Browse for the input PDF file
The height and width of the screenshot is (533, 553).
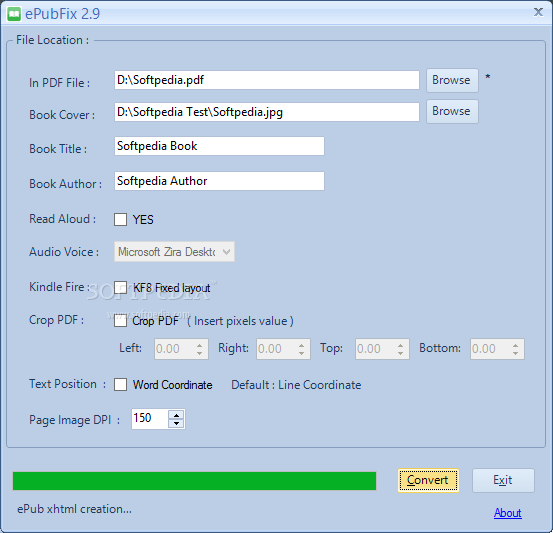[x=452, y=80]
